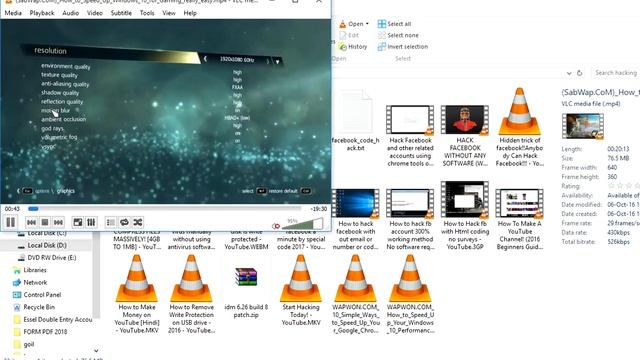Click elapsed time label 00:43
The height and width of the screenshot is (360, 640).
click(12, 209)
